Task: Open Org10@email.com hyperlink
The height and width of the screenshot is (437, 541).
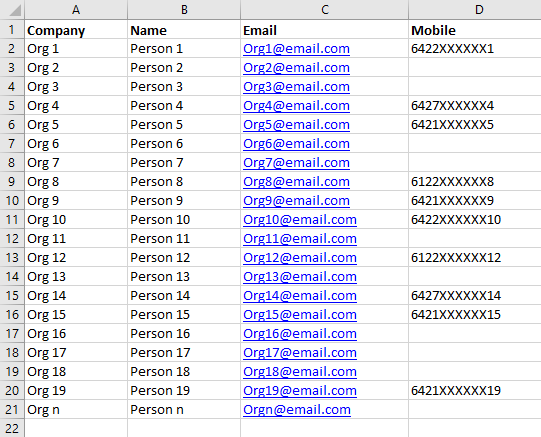Action: coord(300,220)
